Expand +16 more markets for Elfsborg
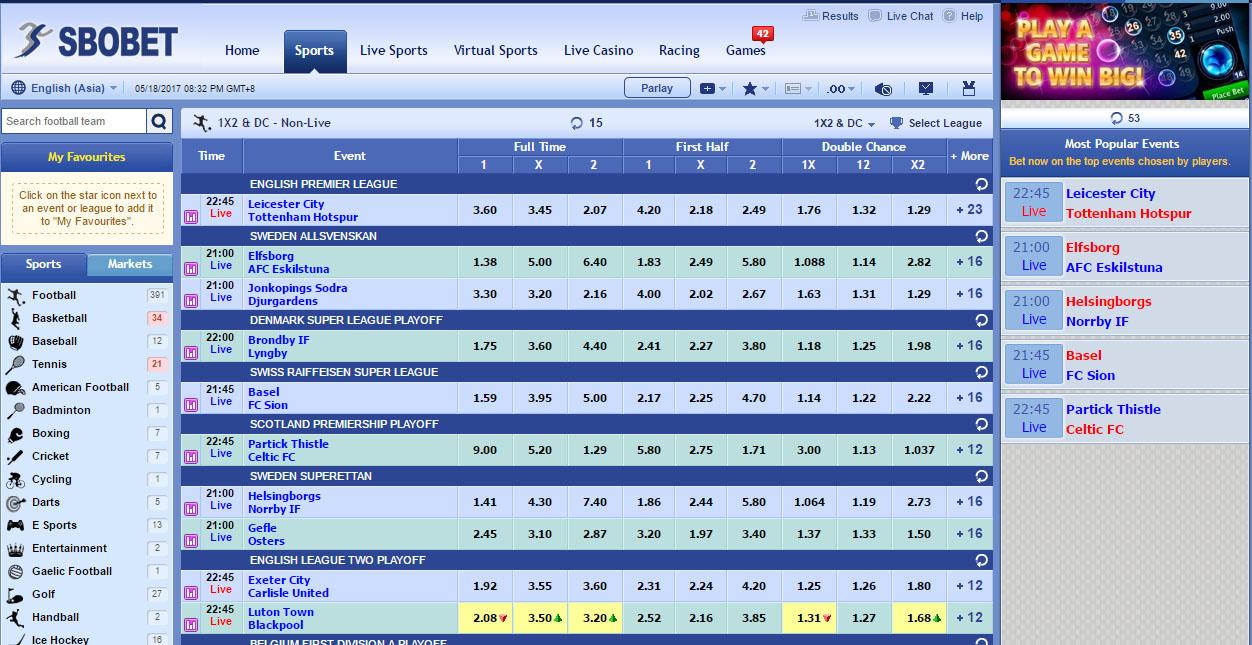This screenshot has width=1252, height=645. pyautogui.click(x=969, y=262)
